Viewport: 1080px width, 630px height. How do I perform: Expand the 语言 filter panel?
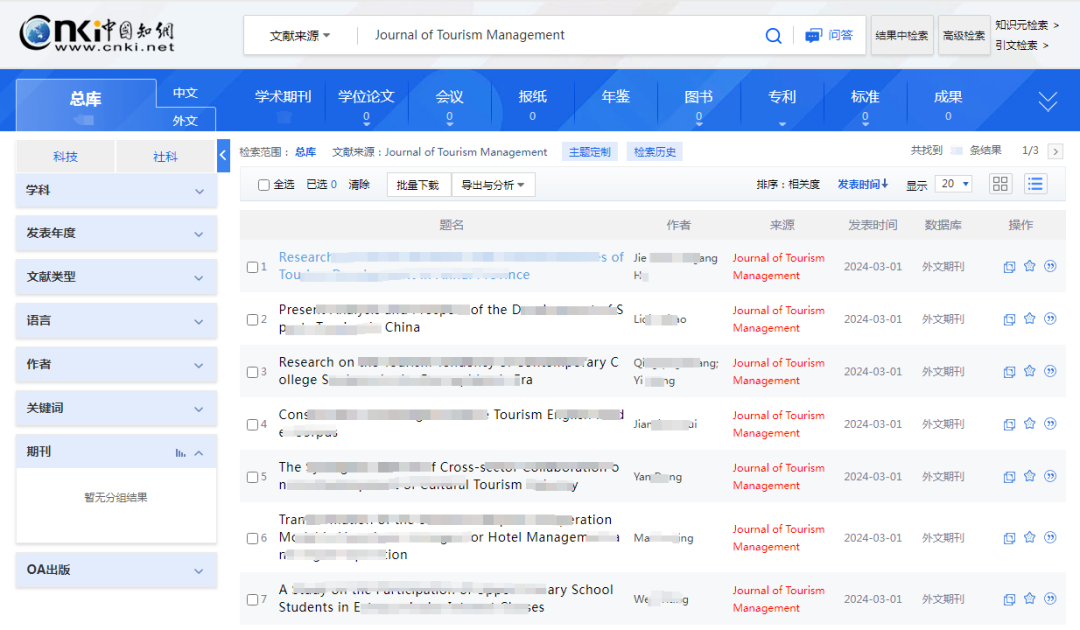coord(116,321)
